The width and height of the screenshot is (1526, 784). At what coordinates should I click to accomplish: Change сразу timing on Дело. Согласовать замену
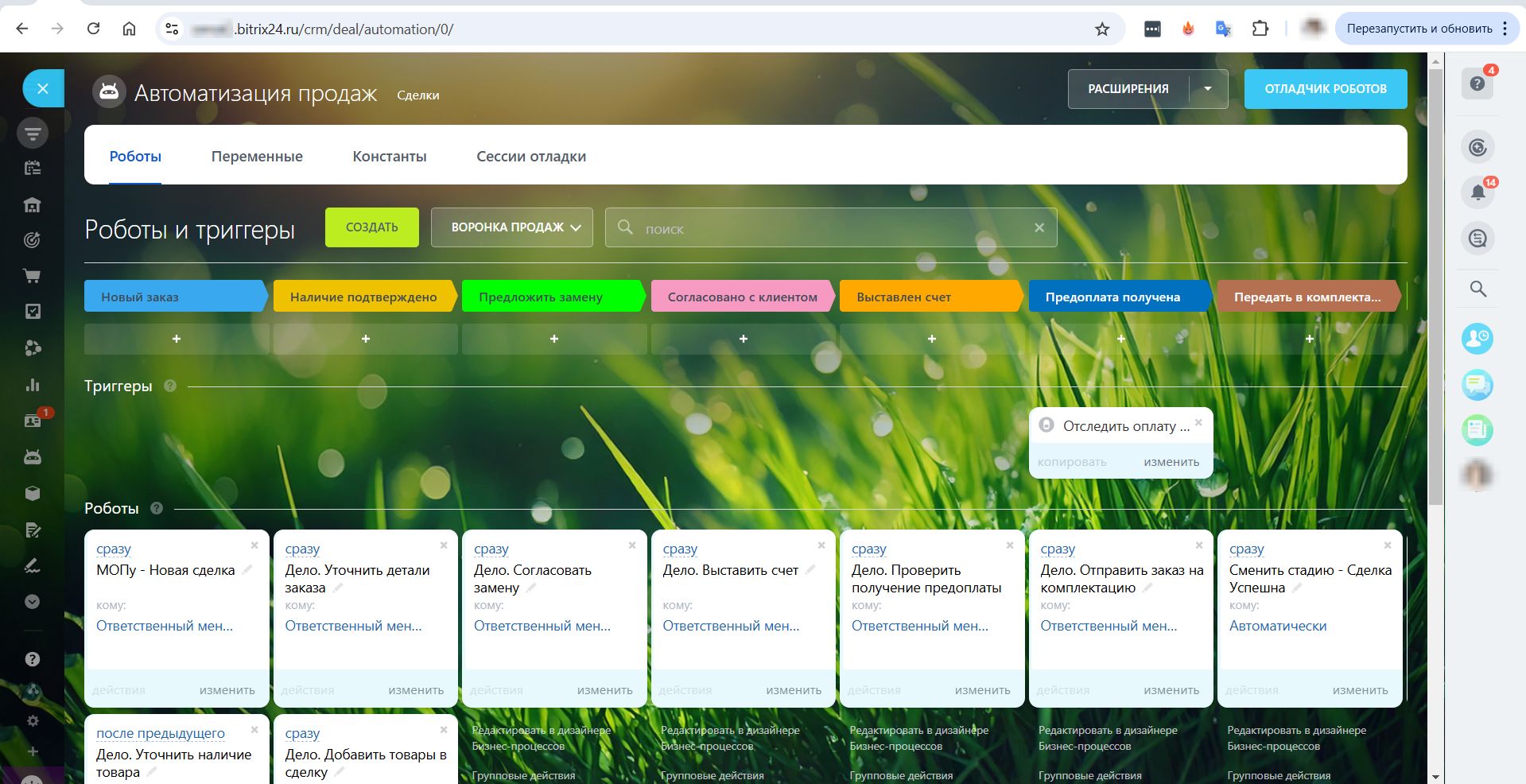pos(491,549)
